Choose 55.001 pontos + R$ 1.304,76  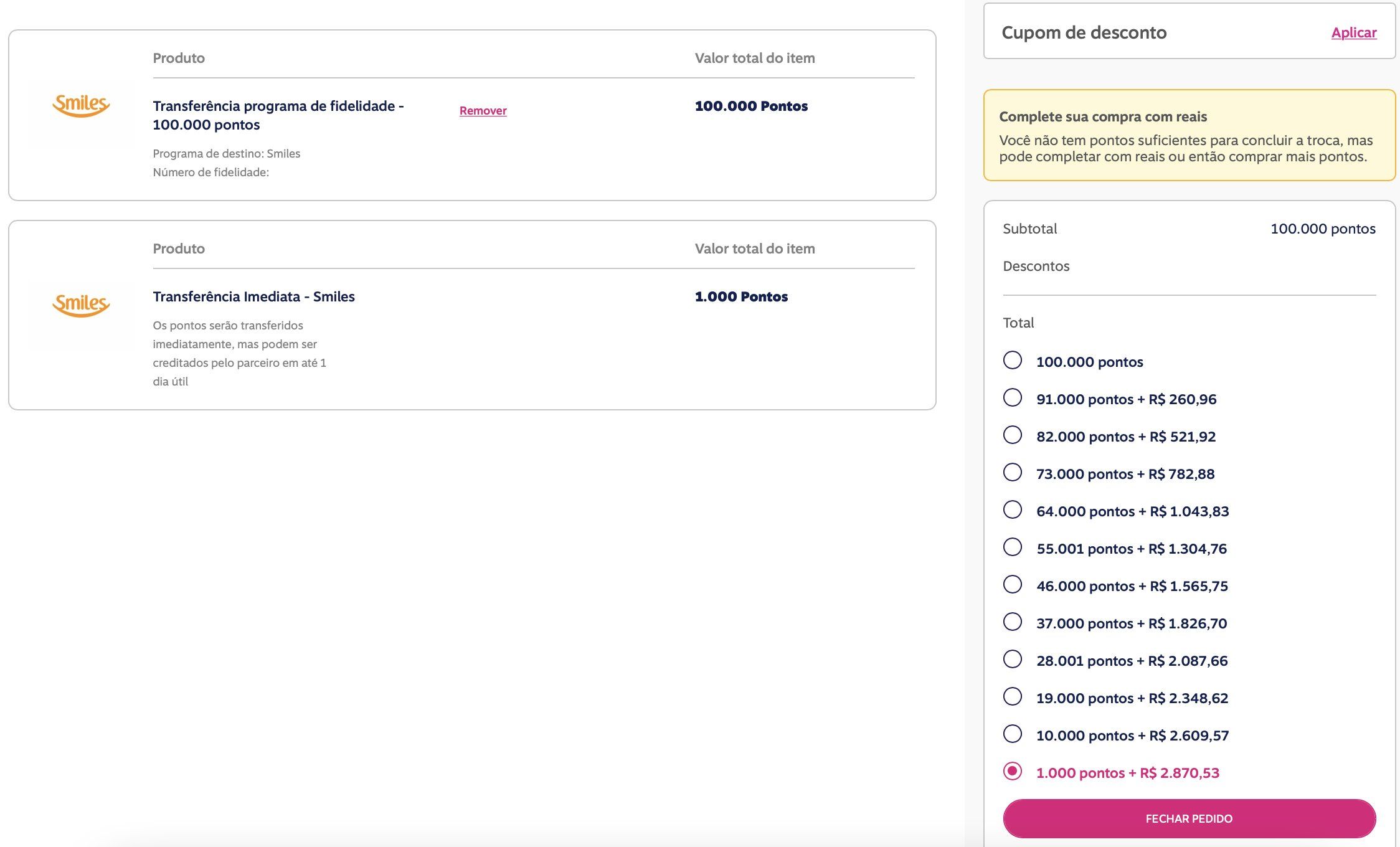(1013, 547)
